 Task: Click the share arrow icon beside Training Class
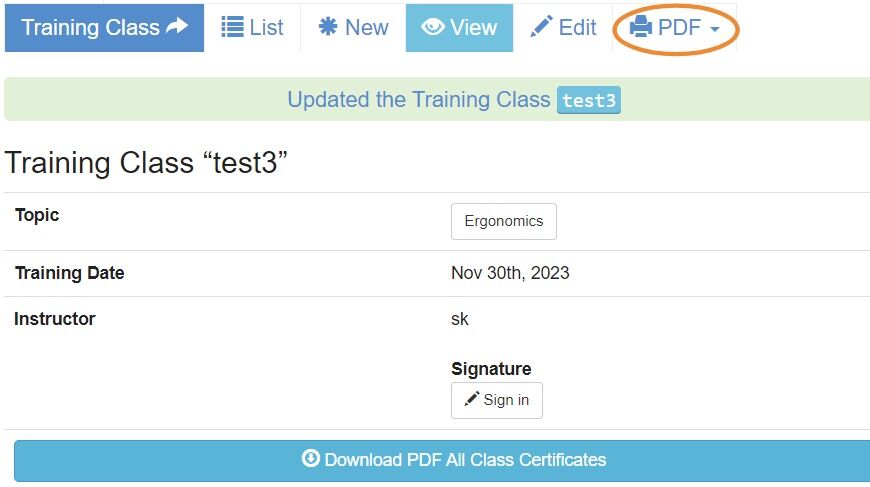tap(177, 26)
